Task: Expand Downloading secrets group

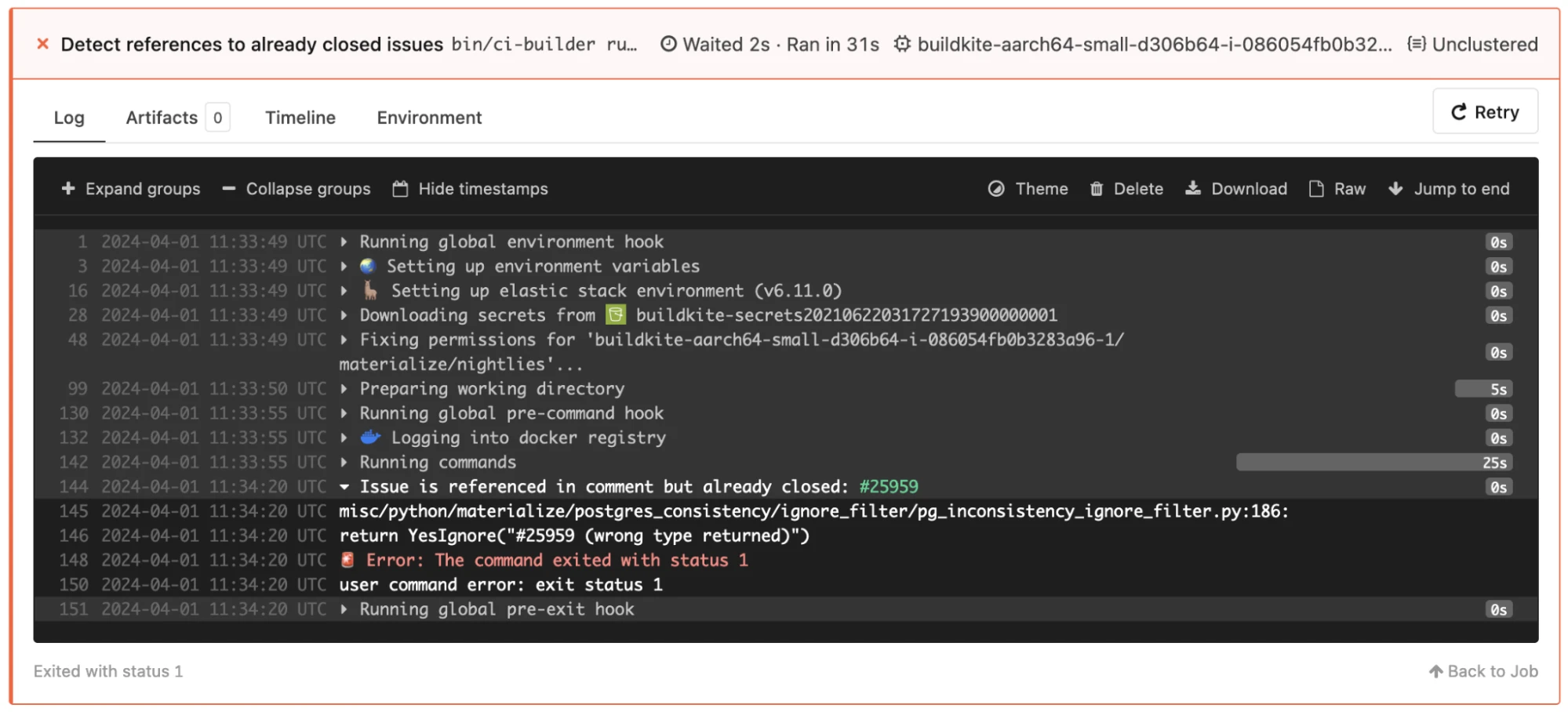Action: (x=344, y=314)
